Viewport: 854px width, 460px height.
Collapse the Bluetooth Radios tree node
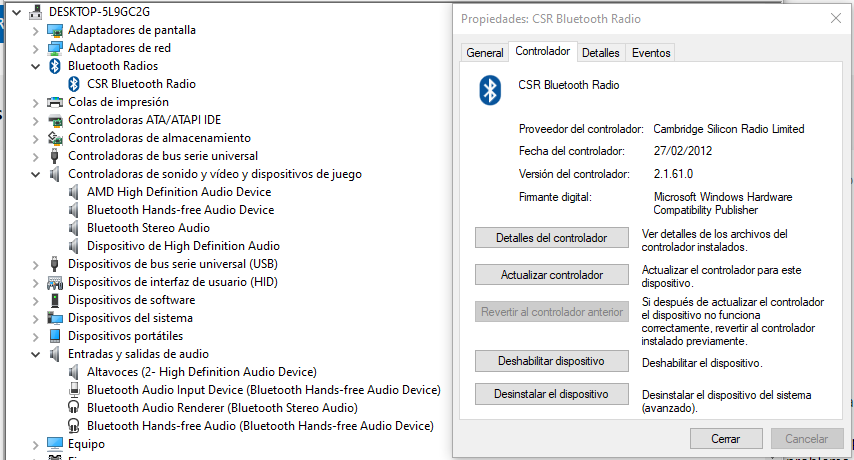pos(36,66)
